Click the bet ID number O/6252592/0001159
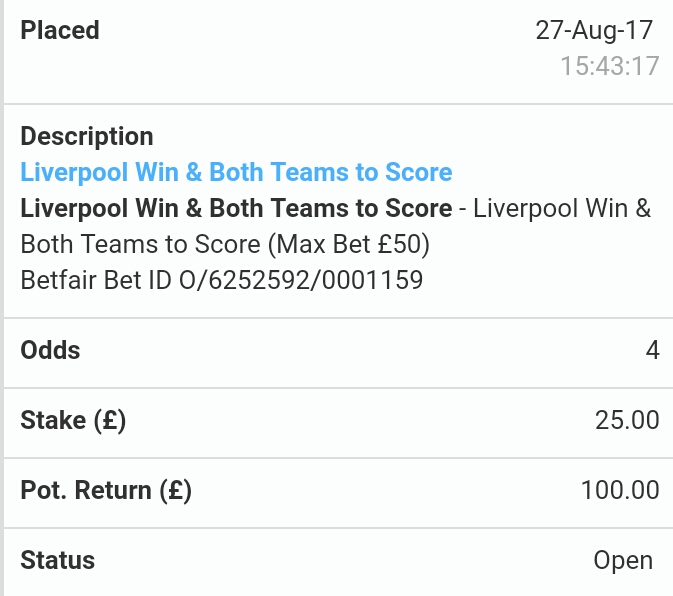 [x=301, y=280]
